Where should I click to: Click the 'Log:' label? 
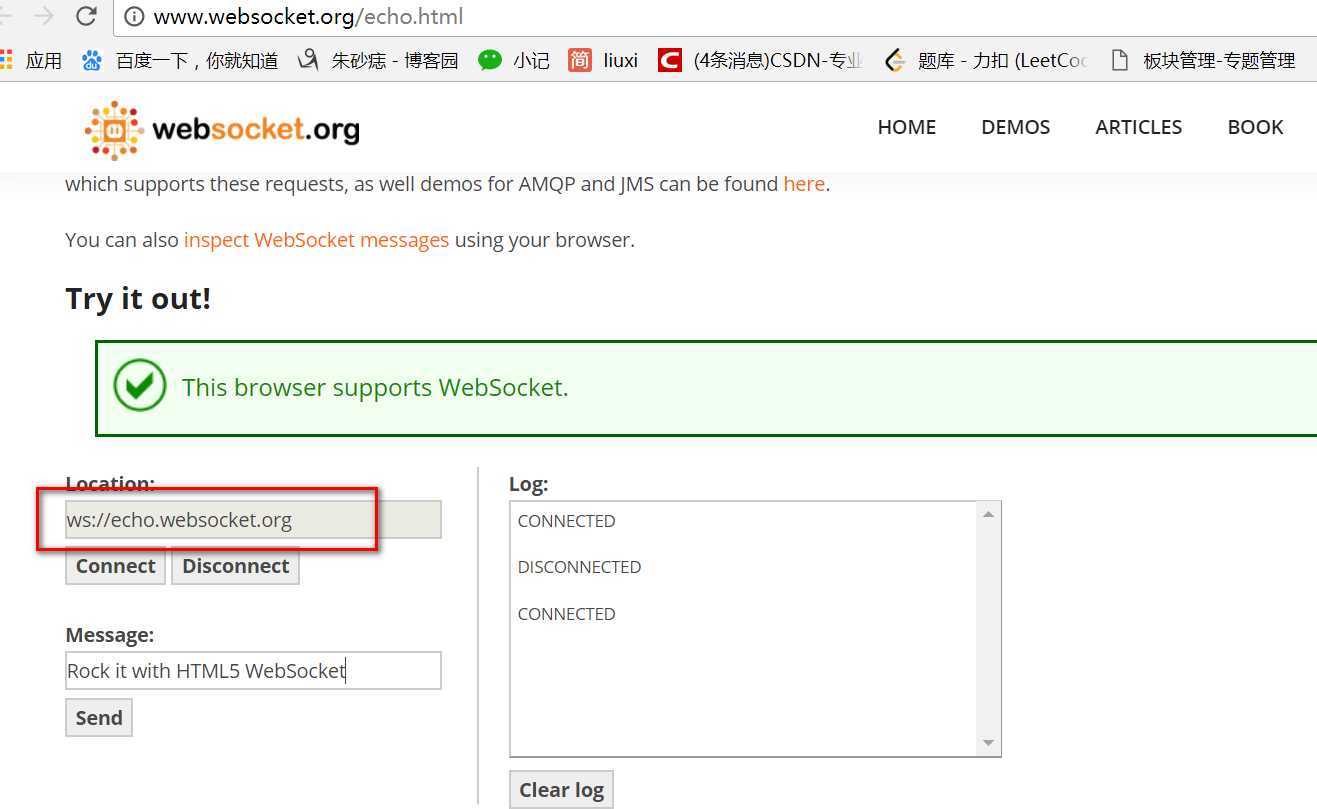coord(529,484)
